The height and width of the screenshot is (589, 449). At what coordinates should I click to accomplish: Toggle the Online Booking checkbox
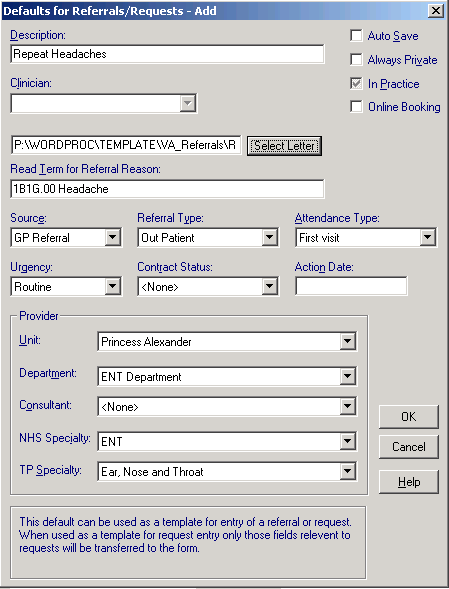(356, 106)
